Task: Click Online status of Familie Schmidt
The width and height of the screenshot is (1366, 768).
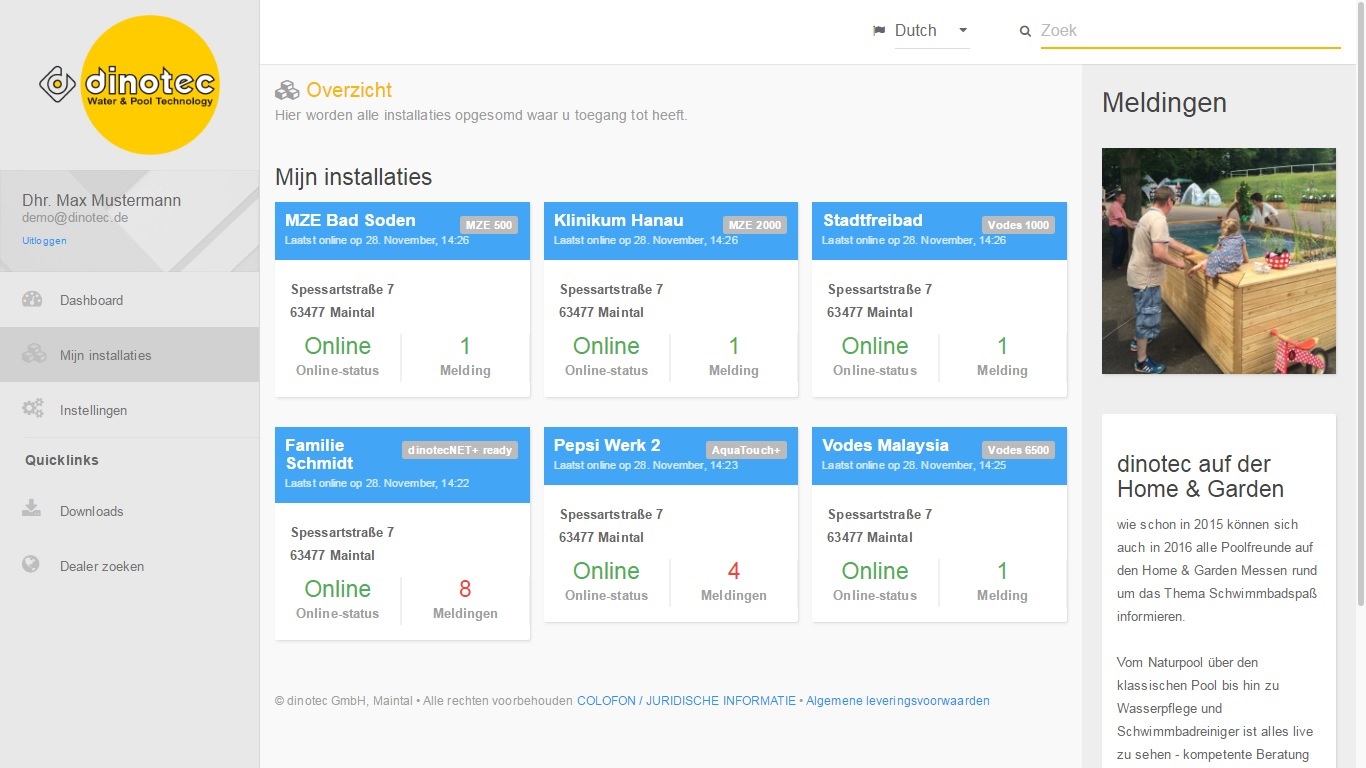Action: click(338, 599)
